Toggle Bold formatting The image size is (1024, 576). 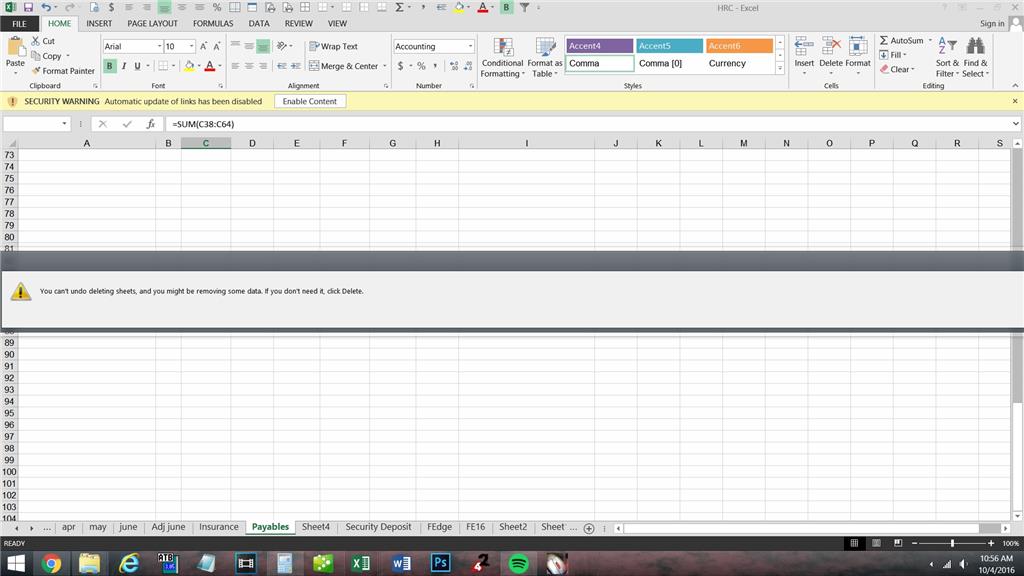pos(109,66)
